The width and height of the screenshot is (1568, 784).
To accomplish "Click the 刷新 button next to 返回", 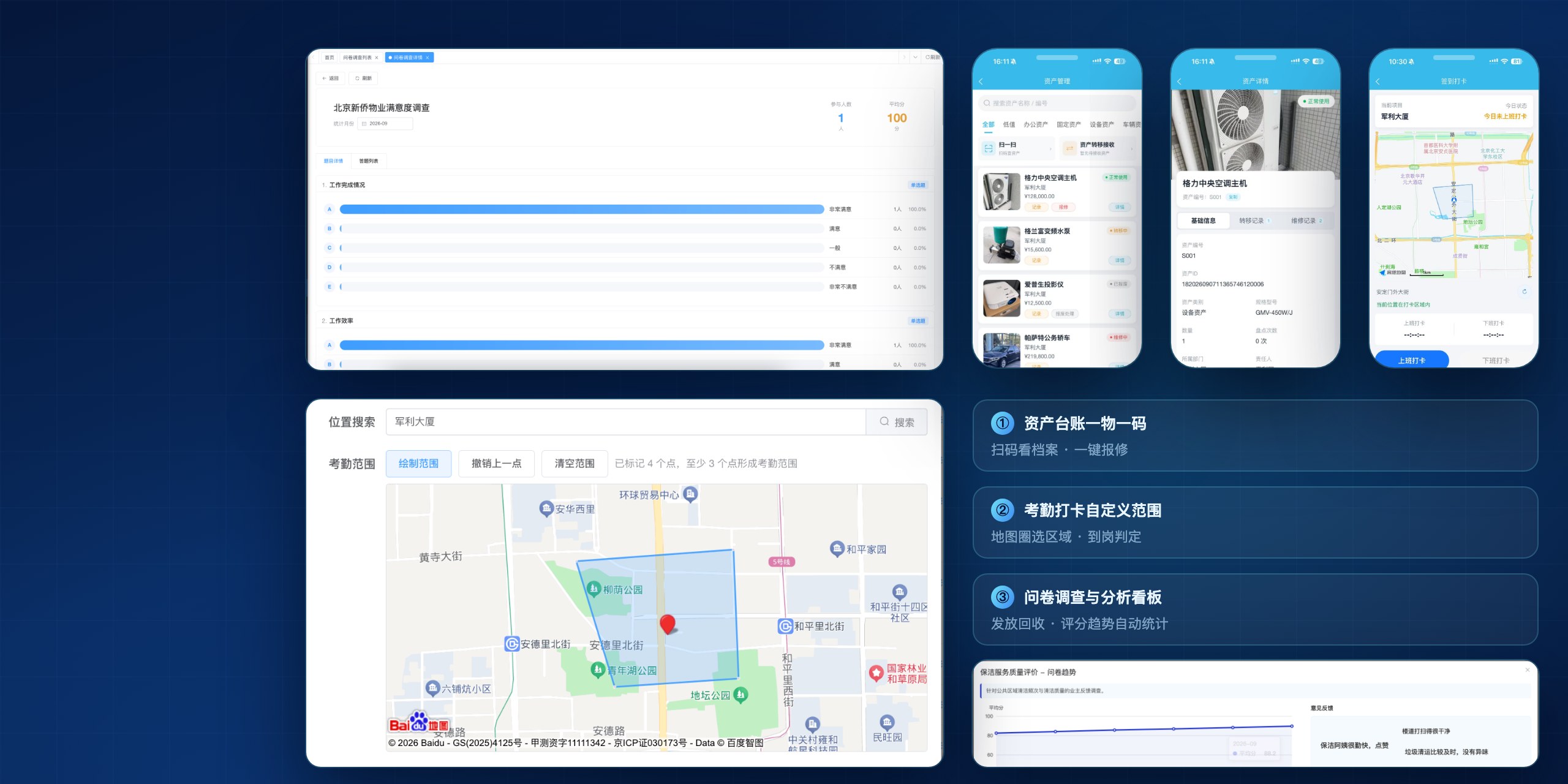I will [364, 78].
